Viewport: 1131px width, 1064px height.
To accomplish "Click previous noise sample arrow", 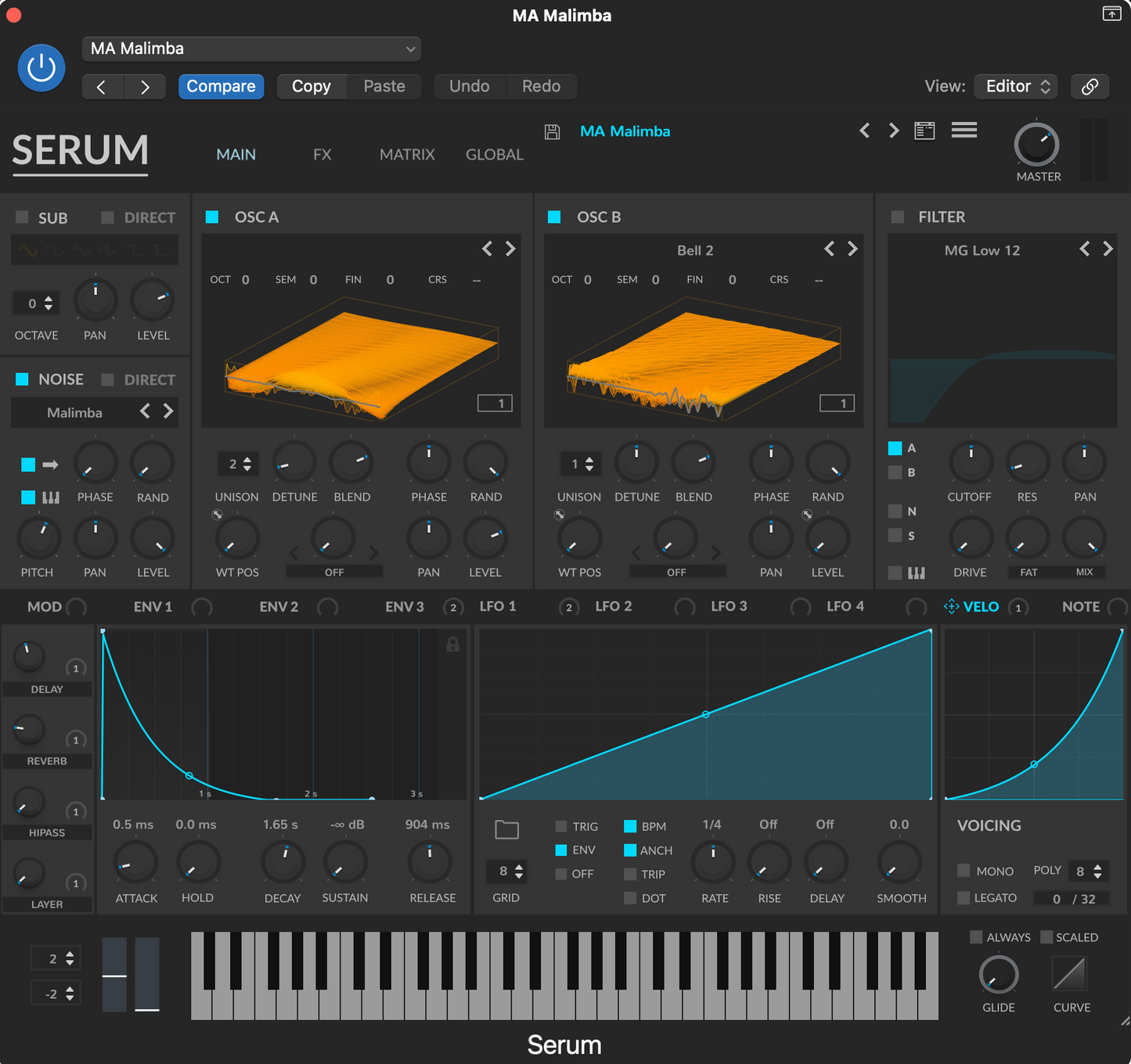I will point(145,412).
